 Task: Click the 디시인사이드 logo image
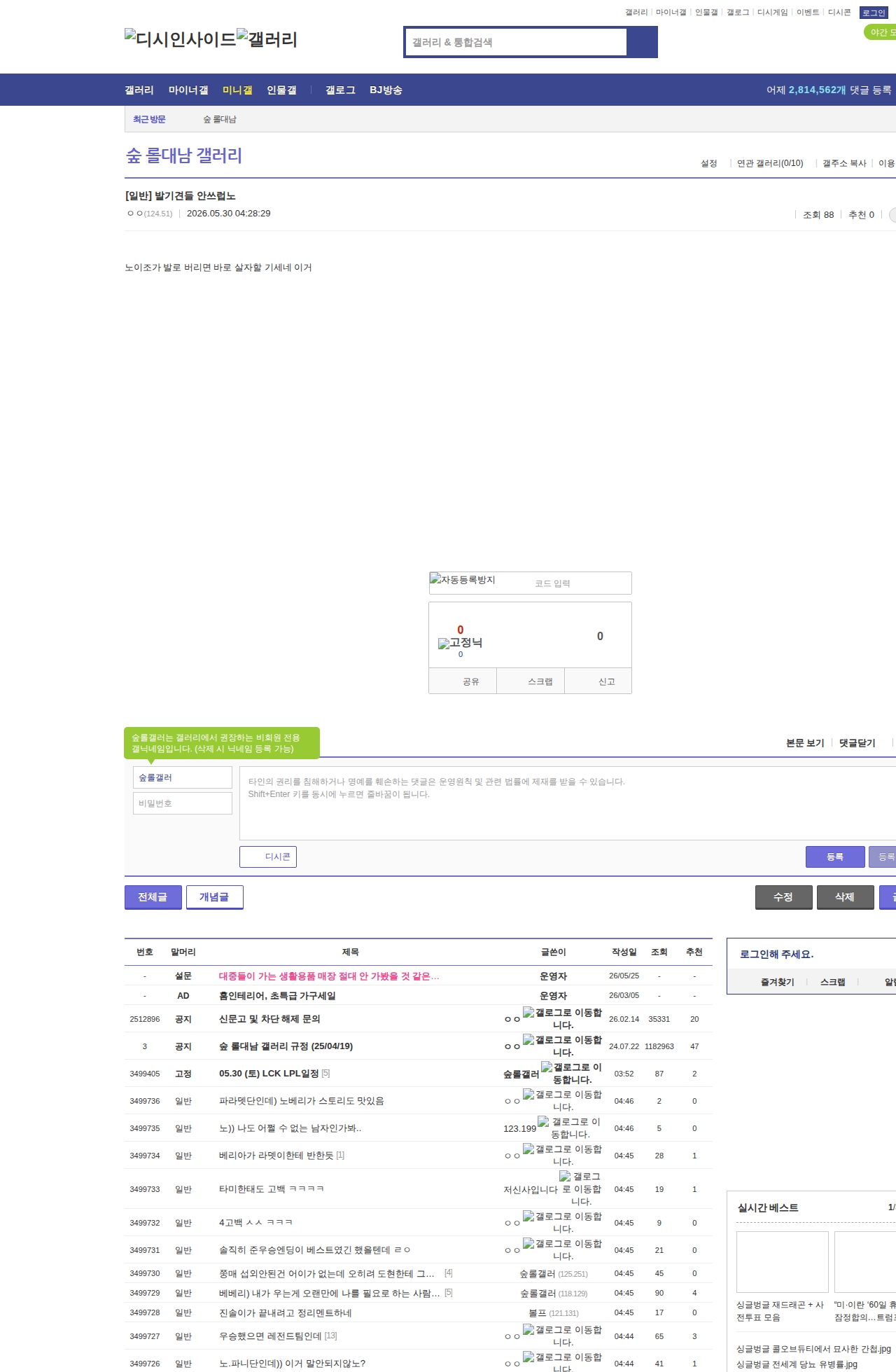tap(181, 39)
